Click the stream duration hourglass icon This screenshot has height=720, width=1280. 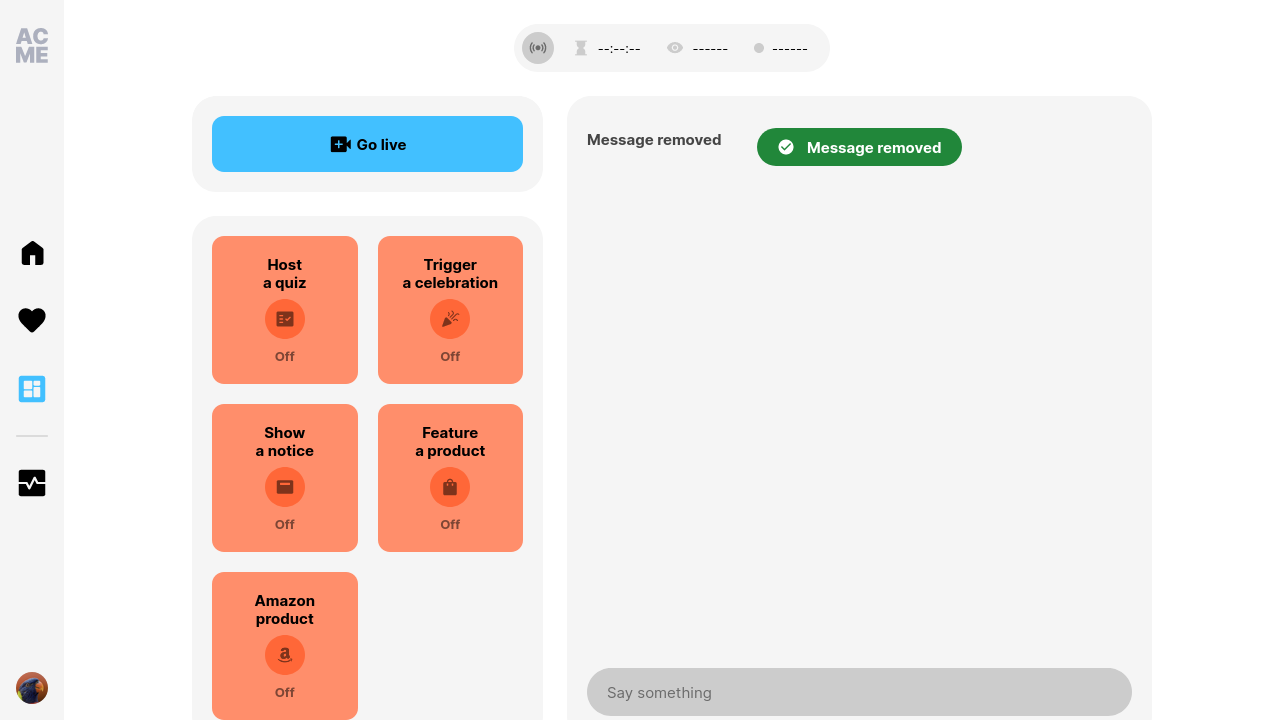[x=581, y=48]
